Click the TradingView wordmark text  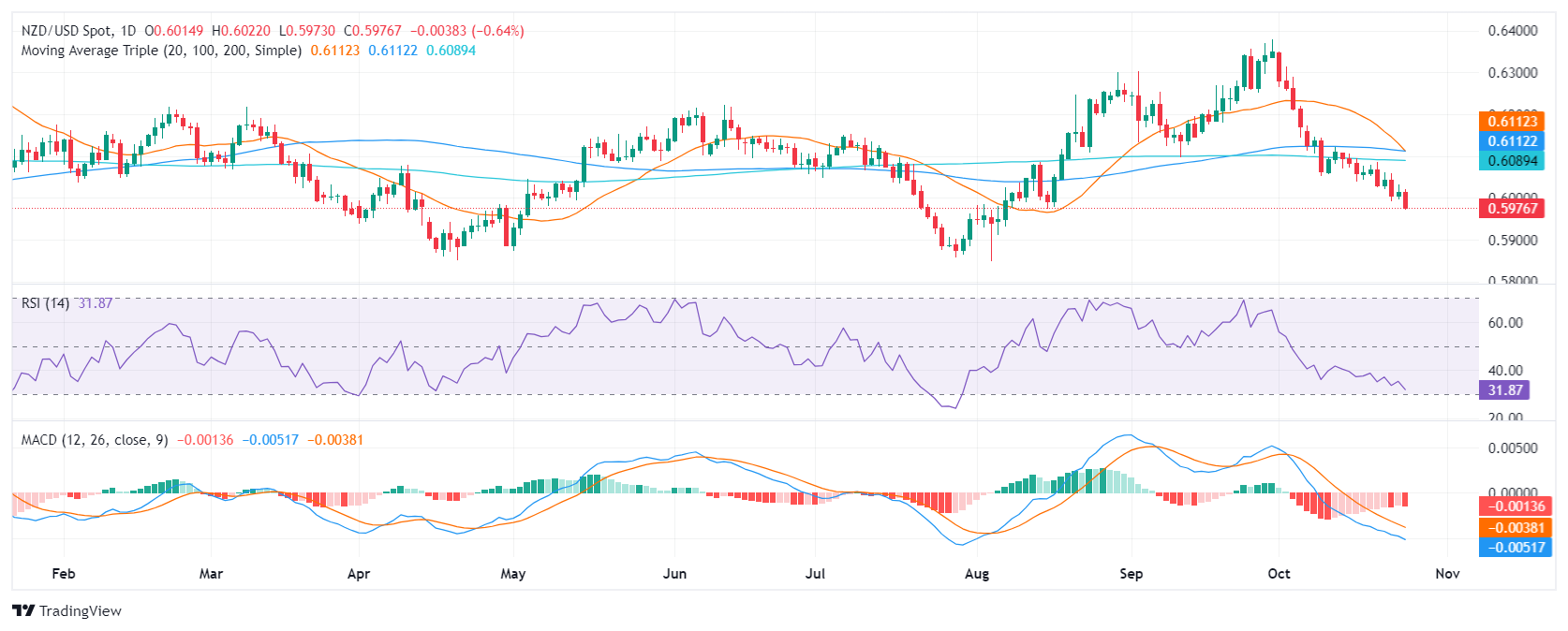click(x=81, y=611)
